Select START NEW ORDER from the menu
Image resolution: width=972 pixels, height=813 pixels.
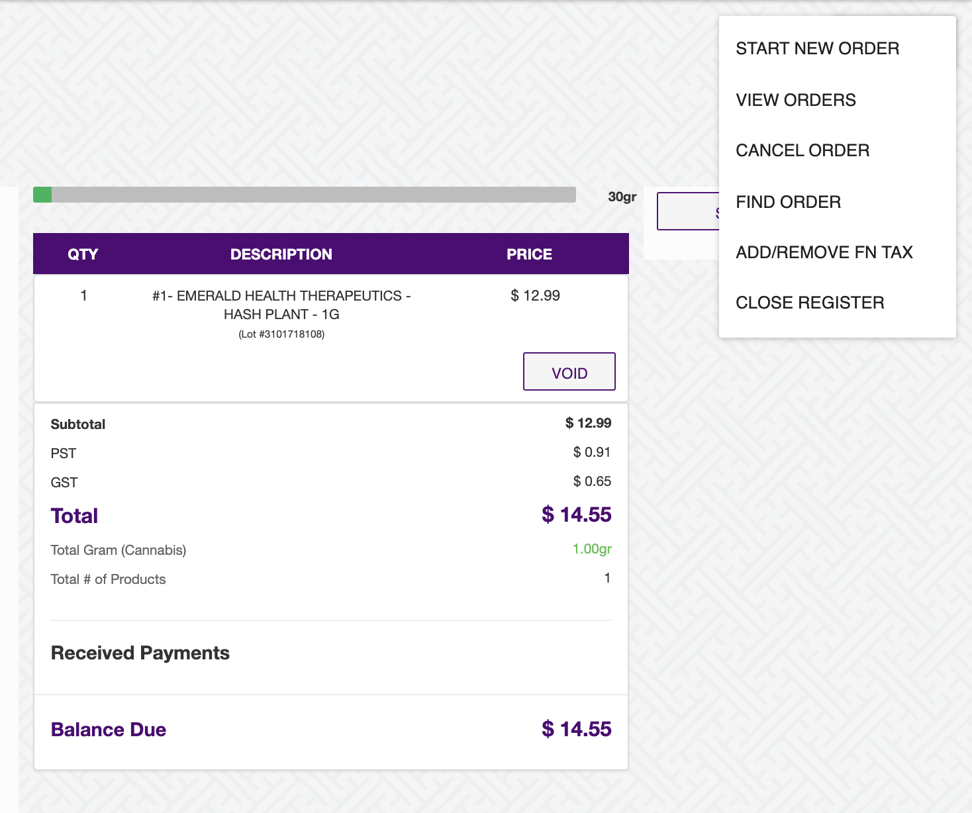click(x=817, y=48)
